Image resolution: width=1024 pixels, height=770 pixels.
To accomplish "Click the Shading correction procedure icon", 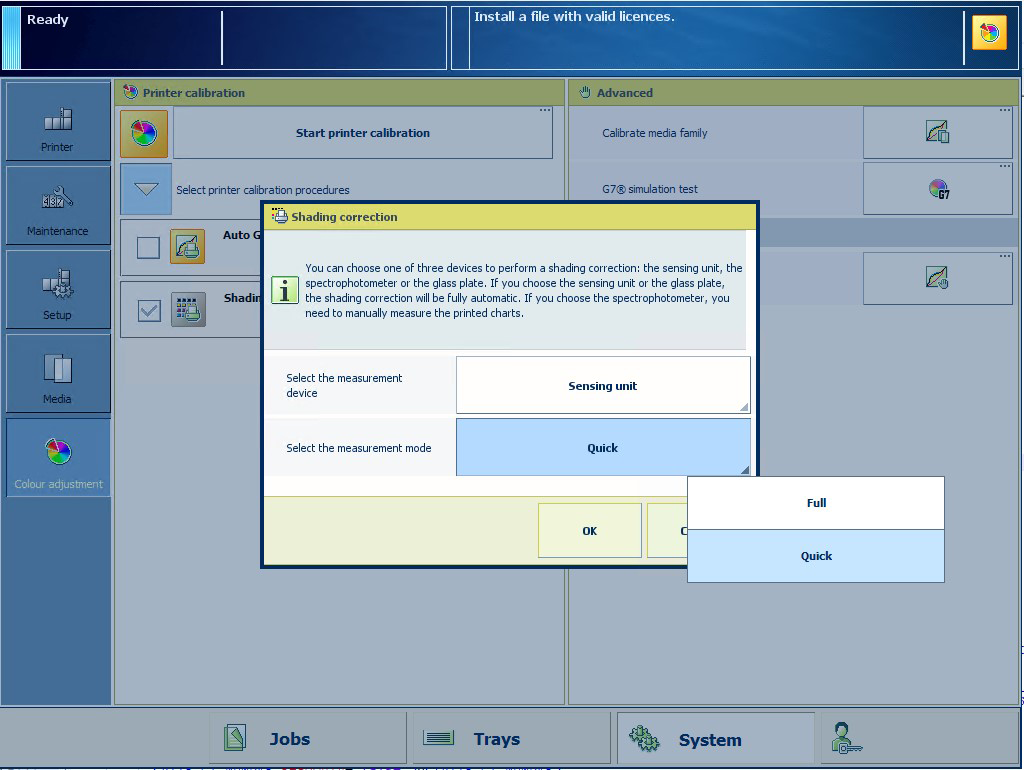I will coord(187,310).
